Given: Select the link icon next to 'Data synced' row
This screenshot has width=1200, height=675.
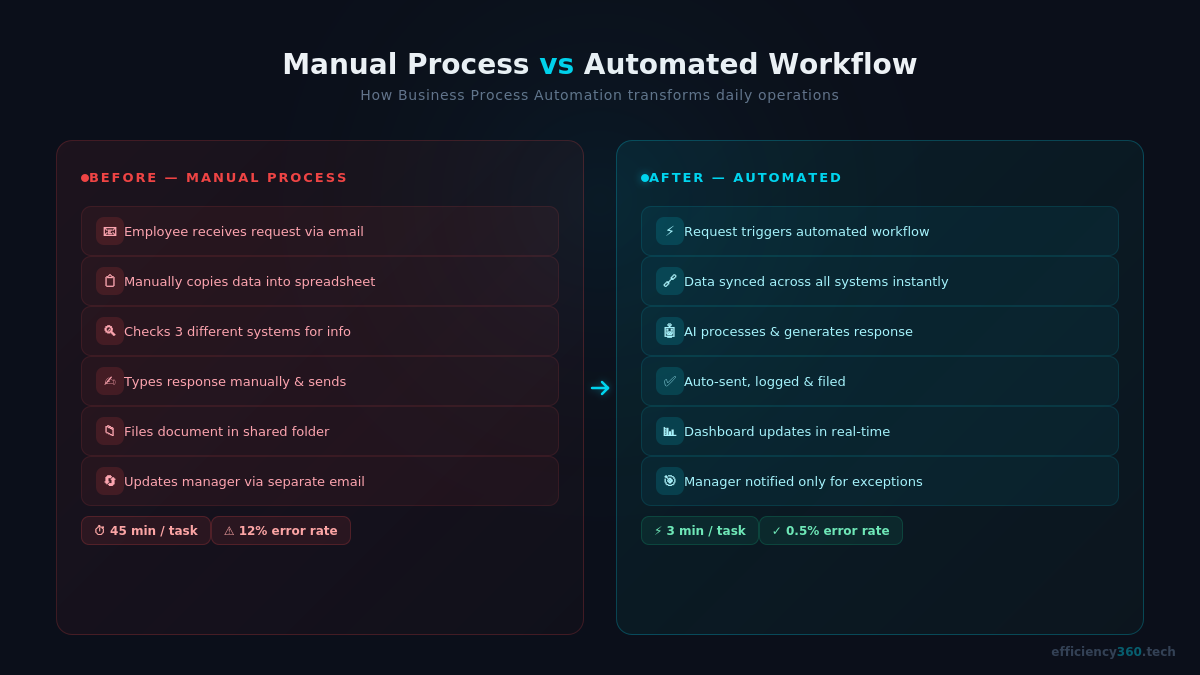Looking at the screenshot, I should pos(669,281).
